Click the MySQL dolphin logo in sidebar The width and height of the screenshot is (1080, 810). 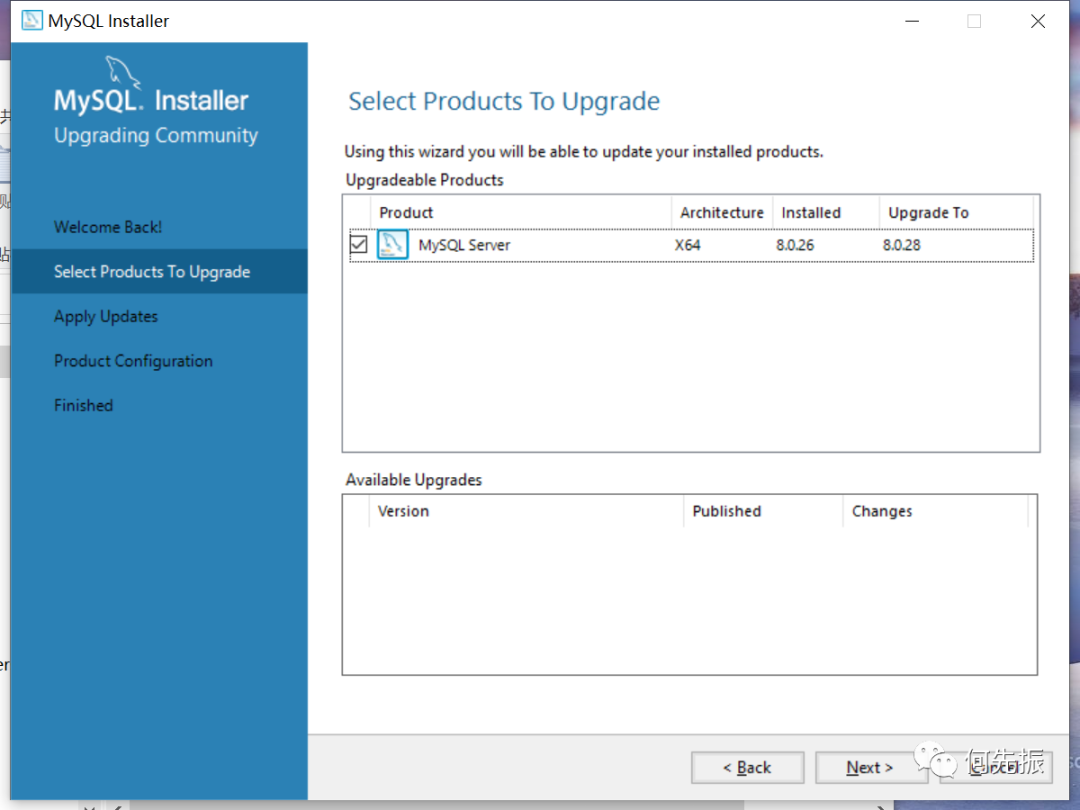pos(123,72)
